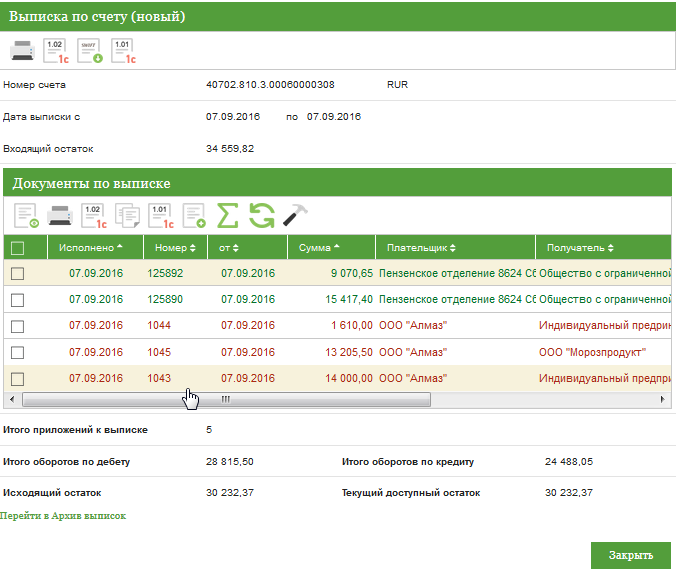Sort table by Номер column
The width and height of the screenshot is (678, 576).
pyautogui.click(x=174, y=247)
